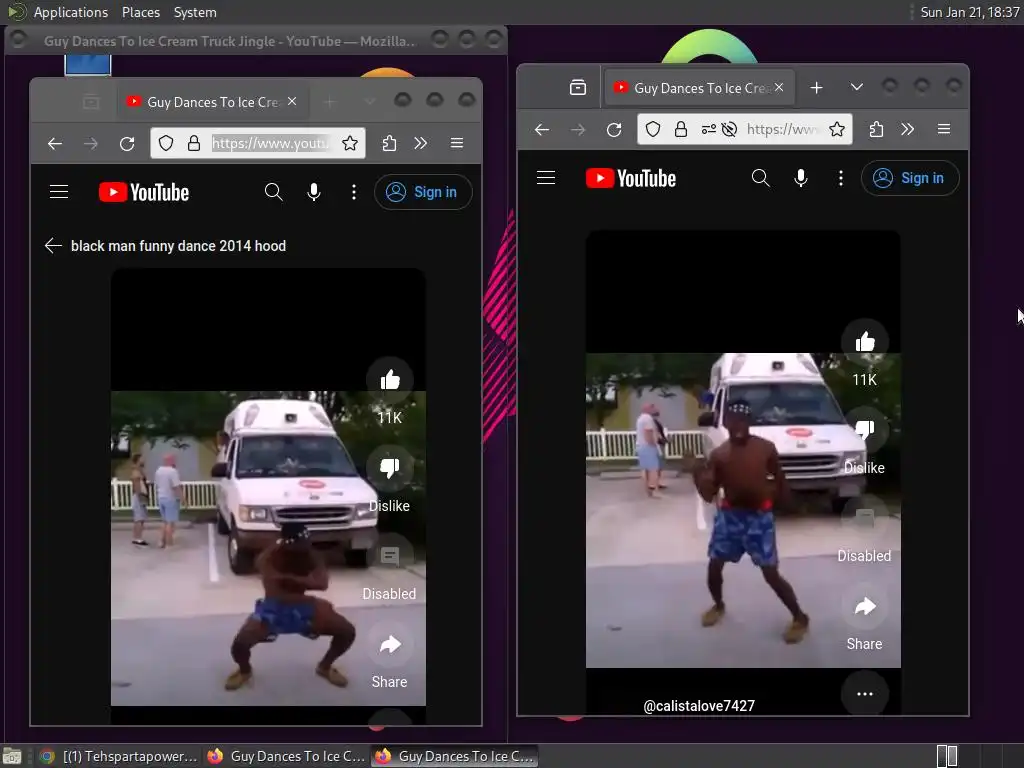1024x768 pixels.
Task: Click autoplay blocked icon in right window
Action: (x=729, y=129)
